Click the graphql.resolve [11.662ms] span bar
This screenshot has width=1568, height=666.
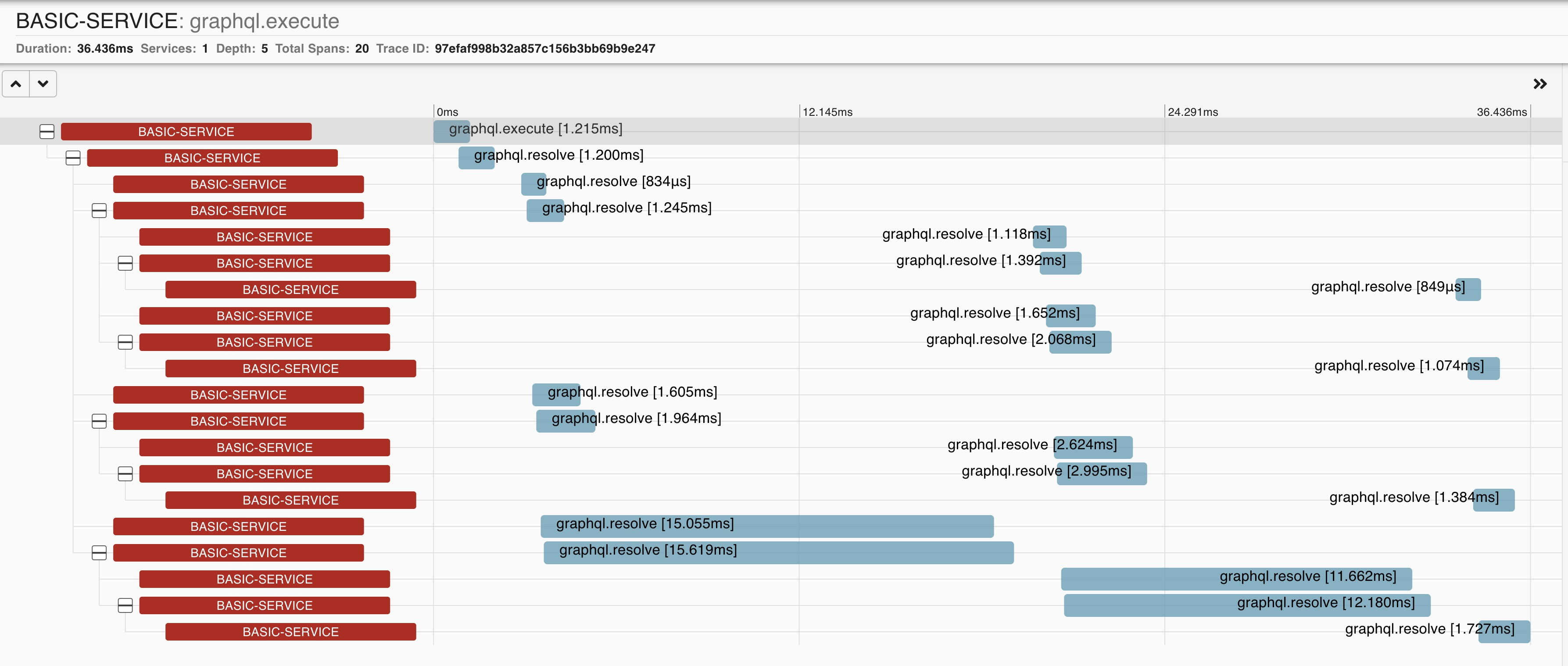click(1235, 579)
